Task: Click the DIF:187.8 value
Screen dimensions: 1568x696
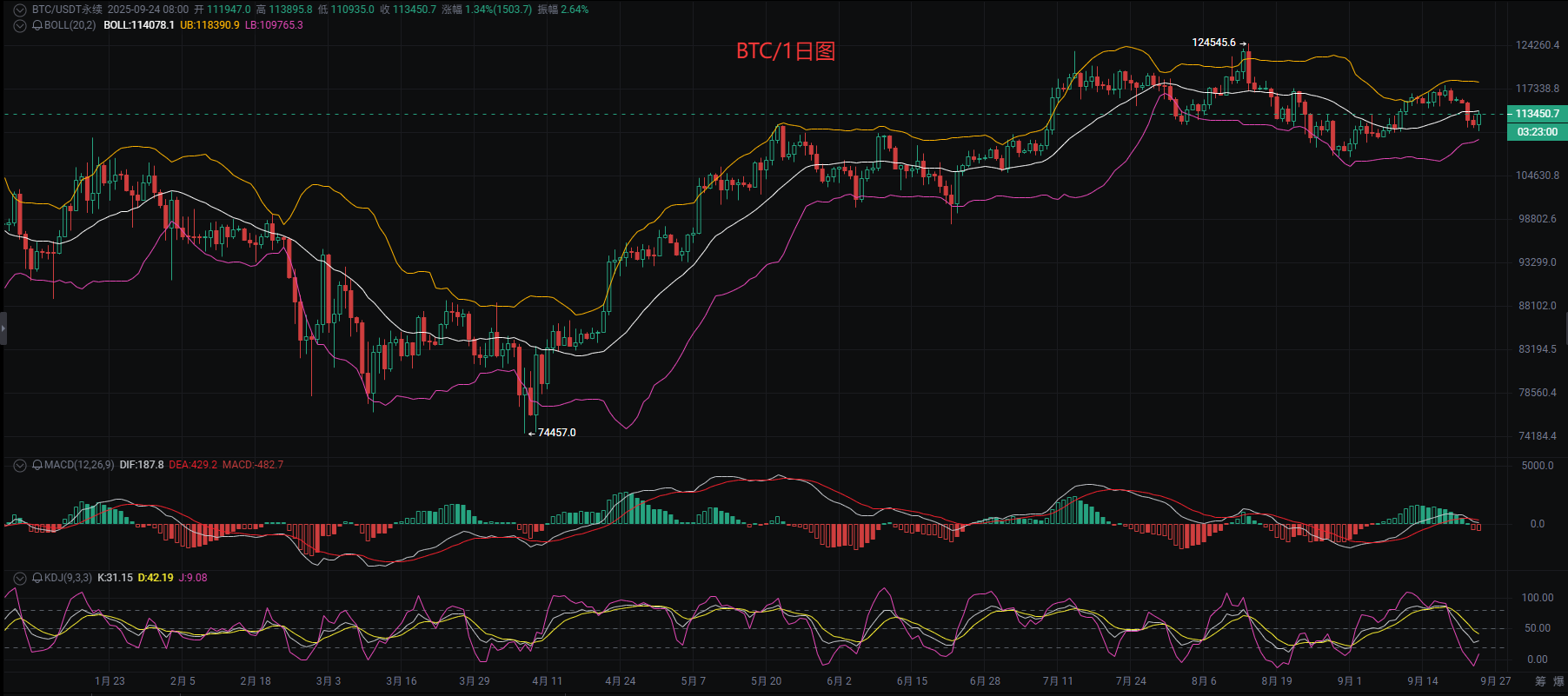Action: coord(142,465)
